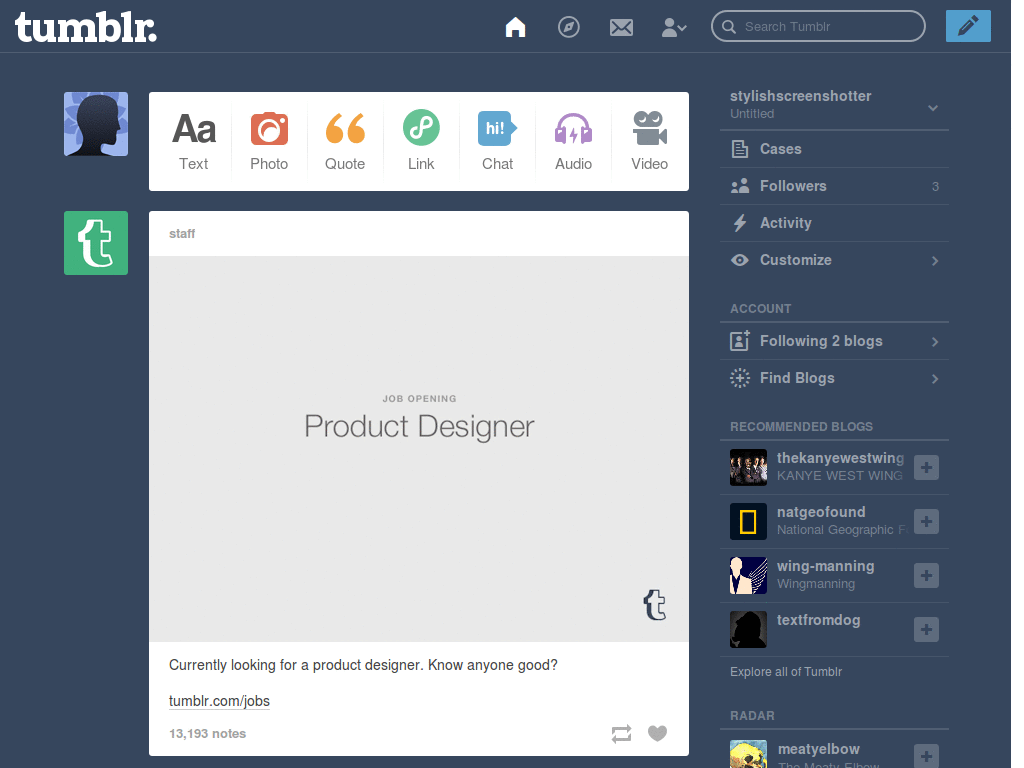
Task: Click the Find Blogs dotted circle icon
Action: [740, 377]
